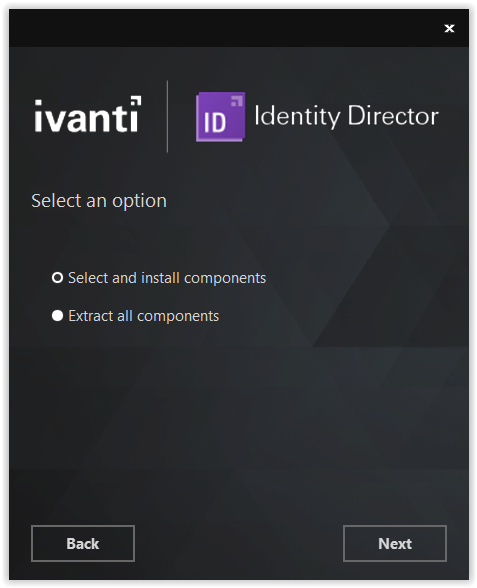Click the Select an option heading
Image resolution: width=477 pixels, height=588 pixels.
(x=99, y=201)
